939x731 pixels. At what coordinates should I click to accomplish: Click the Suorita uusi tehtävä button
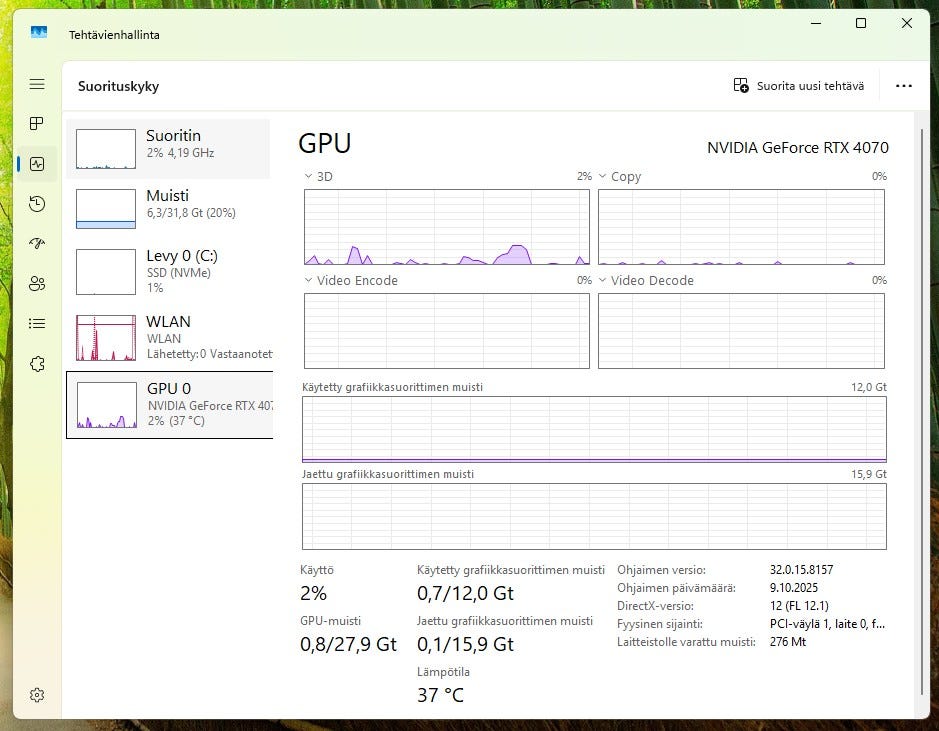click(799, 86)
